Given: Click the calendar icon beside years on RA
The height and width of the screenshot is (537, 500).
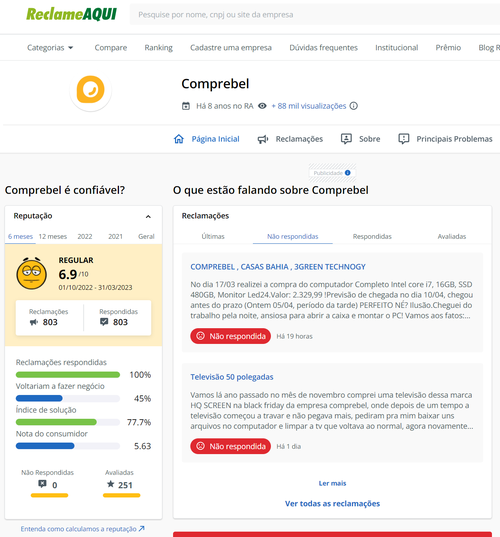Looking at the screenshot, I should 186,106.
